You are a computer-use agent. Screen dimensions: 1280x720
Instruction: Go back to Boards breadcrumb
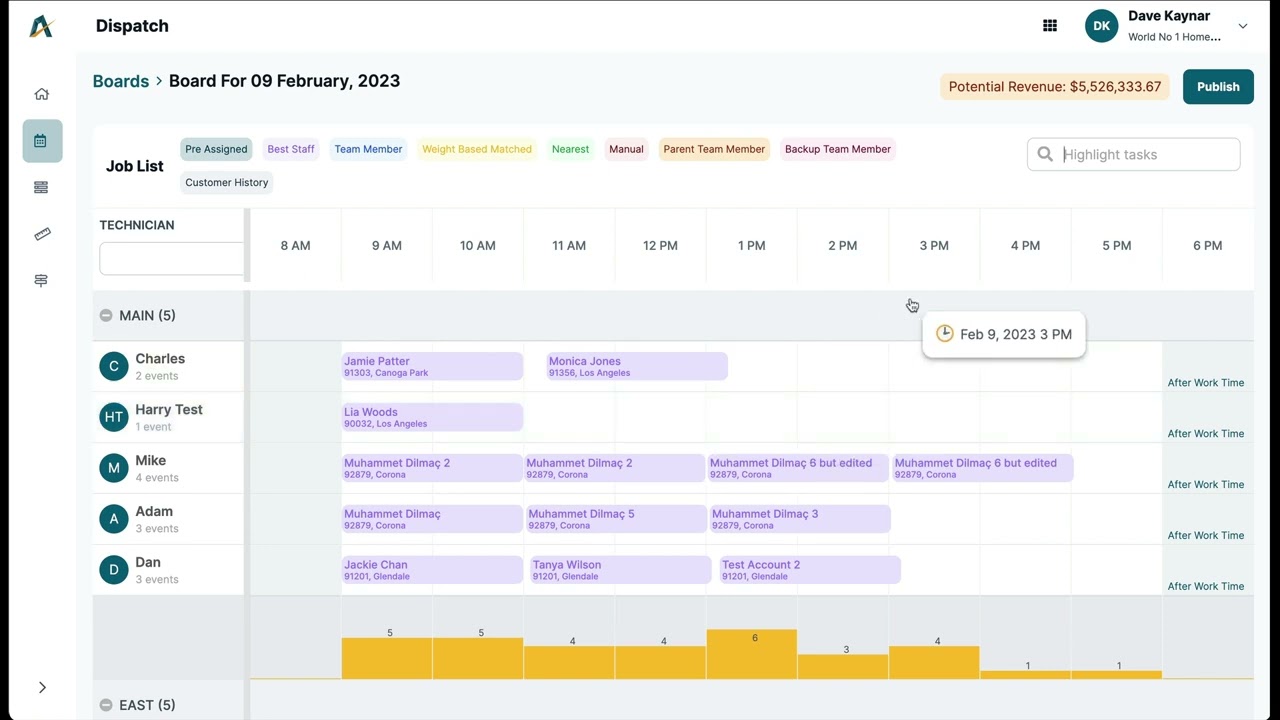(120, 81)
